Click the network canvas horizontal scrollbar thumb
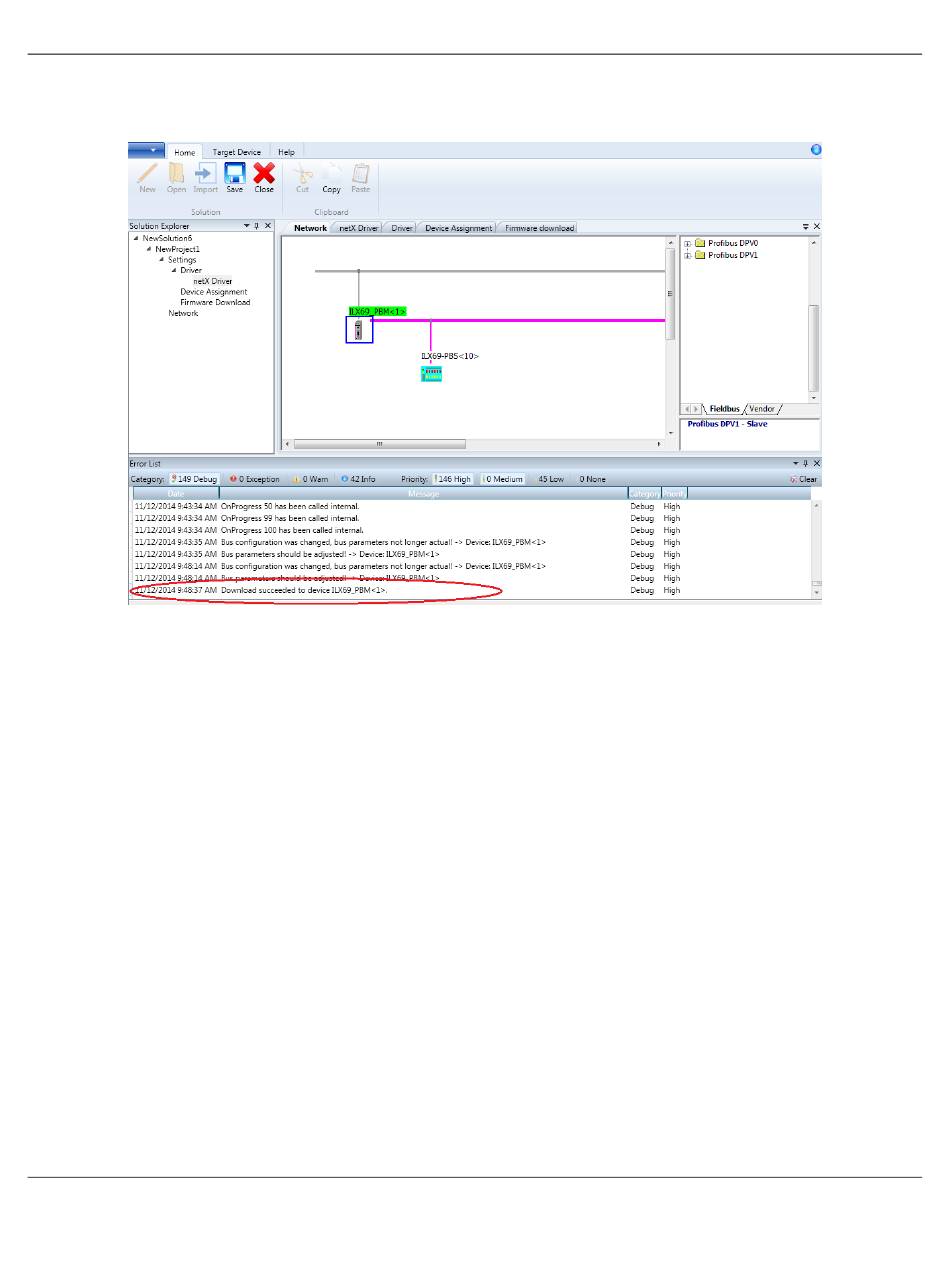Screen dimensions: 950x1267 coord(379,443)
